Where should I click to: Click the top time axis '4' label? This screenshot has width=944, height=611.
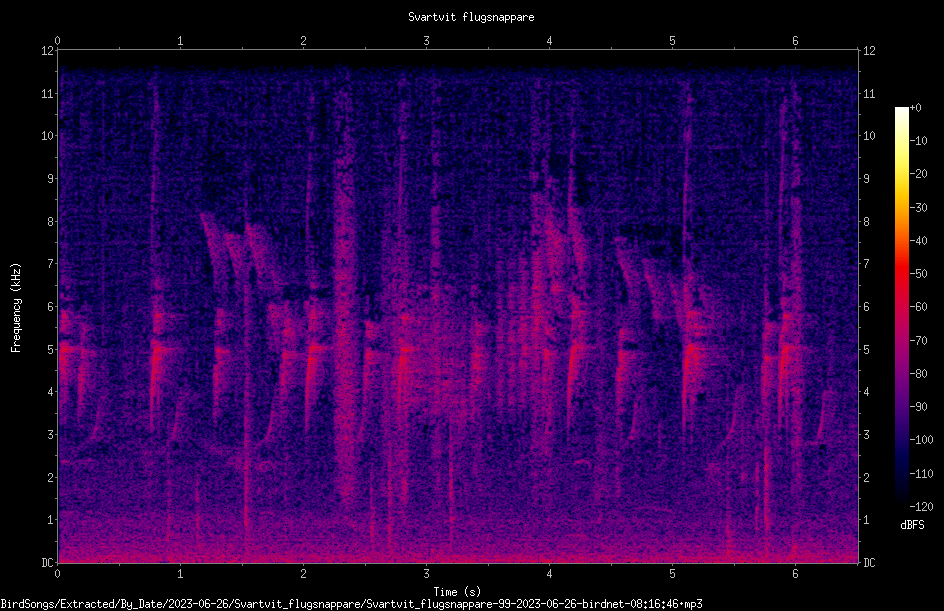[549, 41]
